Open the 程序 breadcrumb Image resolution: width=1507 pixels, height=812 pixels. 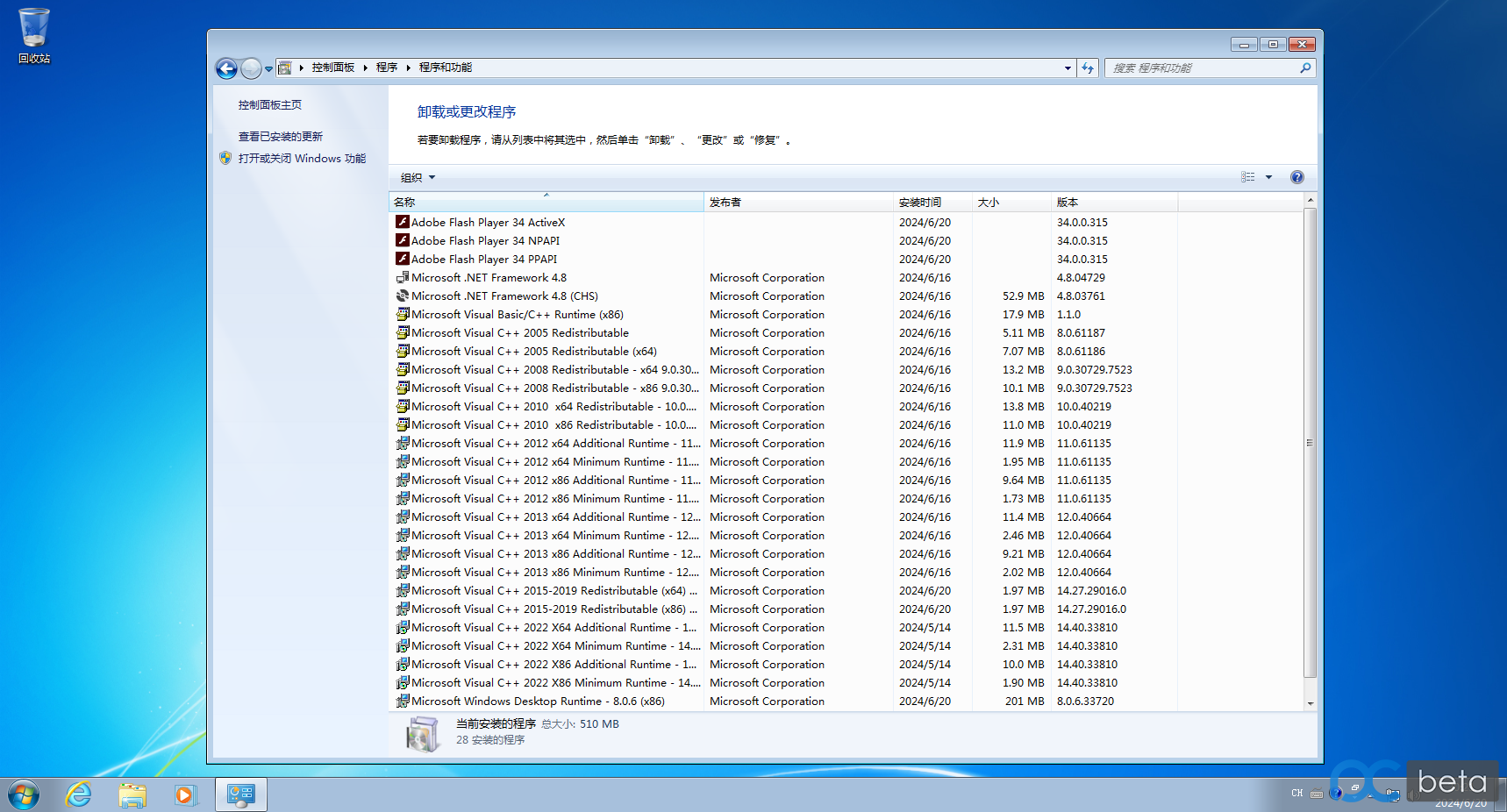click(387, 68)
